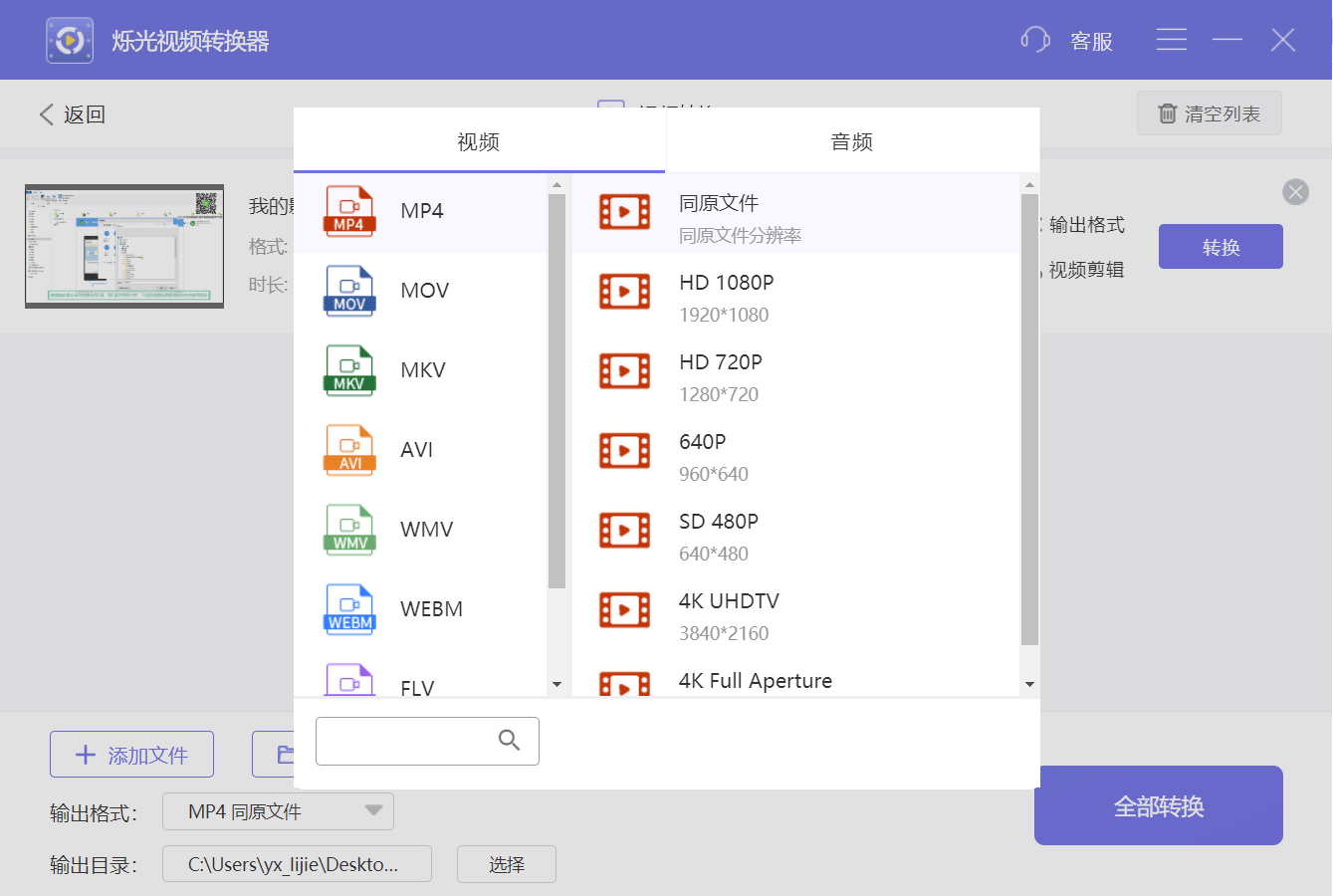Image resolution: width=1333 pixels, height=896 pixels.
Task: Open the hamburger menu in title bar
Action: tap(1172, 40)
